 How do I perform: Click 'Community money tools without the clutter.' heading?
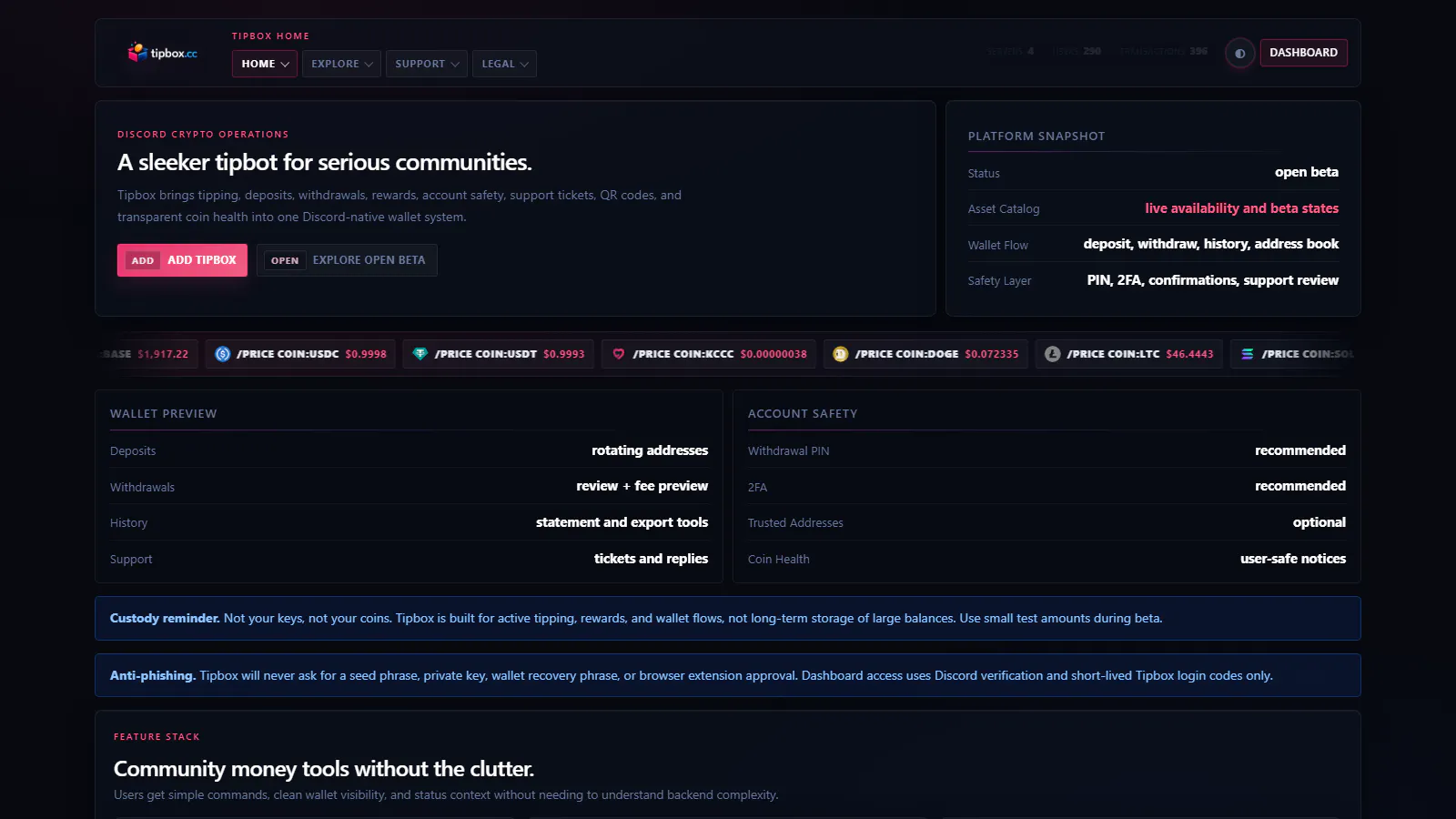click(324, 769)
